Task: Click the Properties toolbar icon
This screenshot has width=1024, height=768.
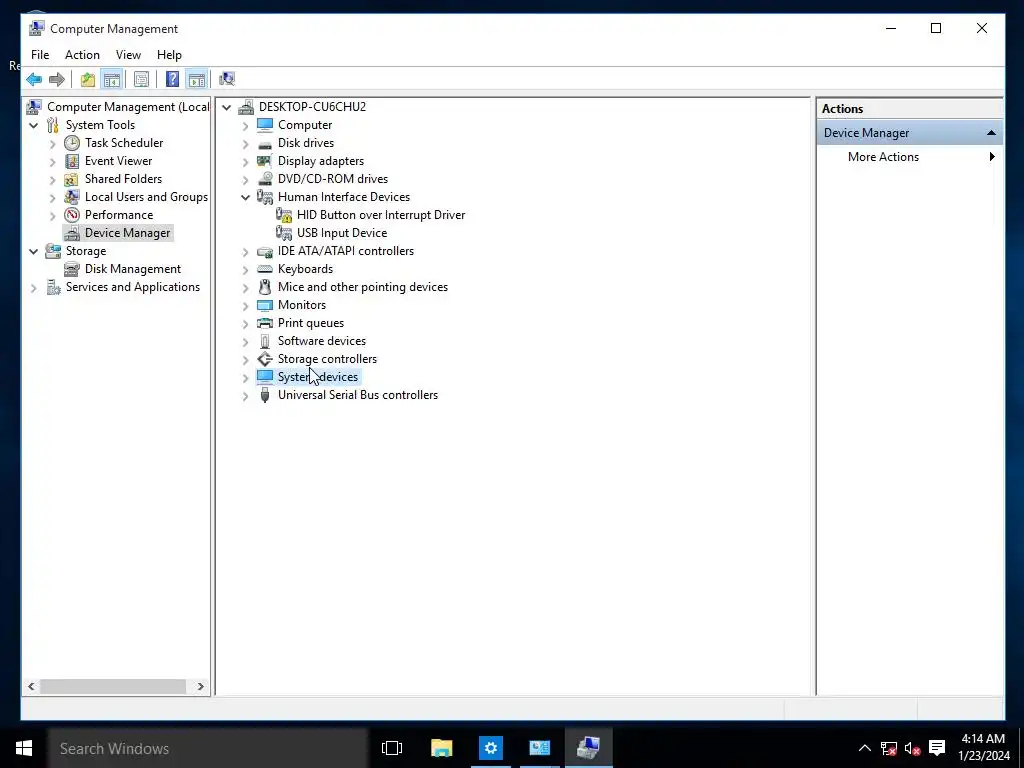Action: [141, 79]
